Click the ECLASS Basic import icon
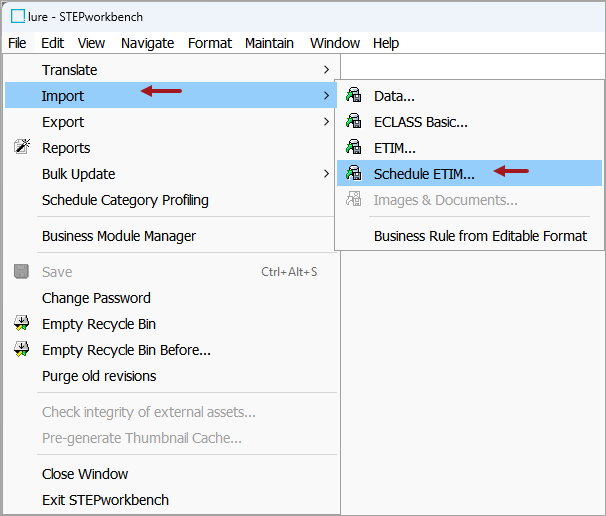 (354, 121)
